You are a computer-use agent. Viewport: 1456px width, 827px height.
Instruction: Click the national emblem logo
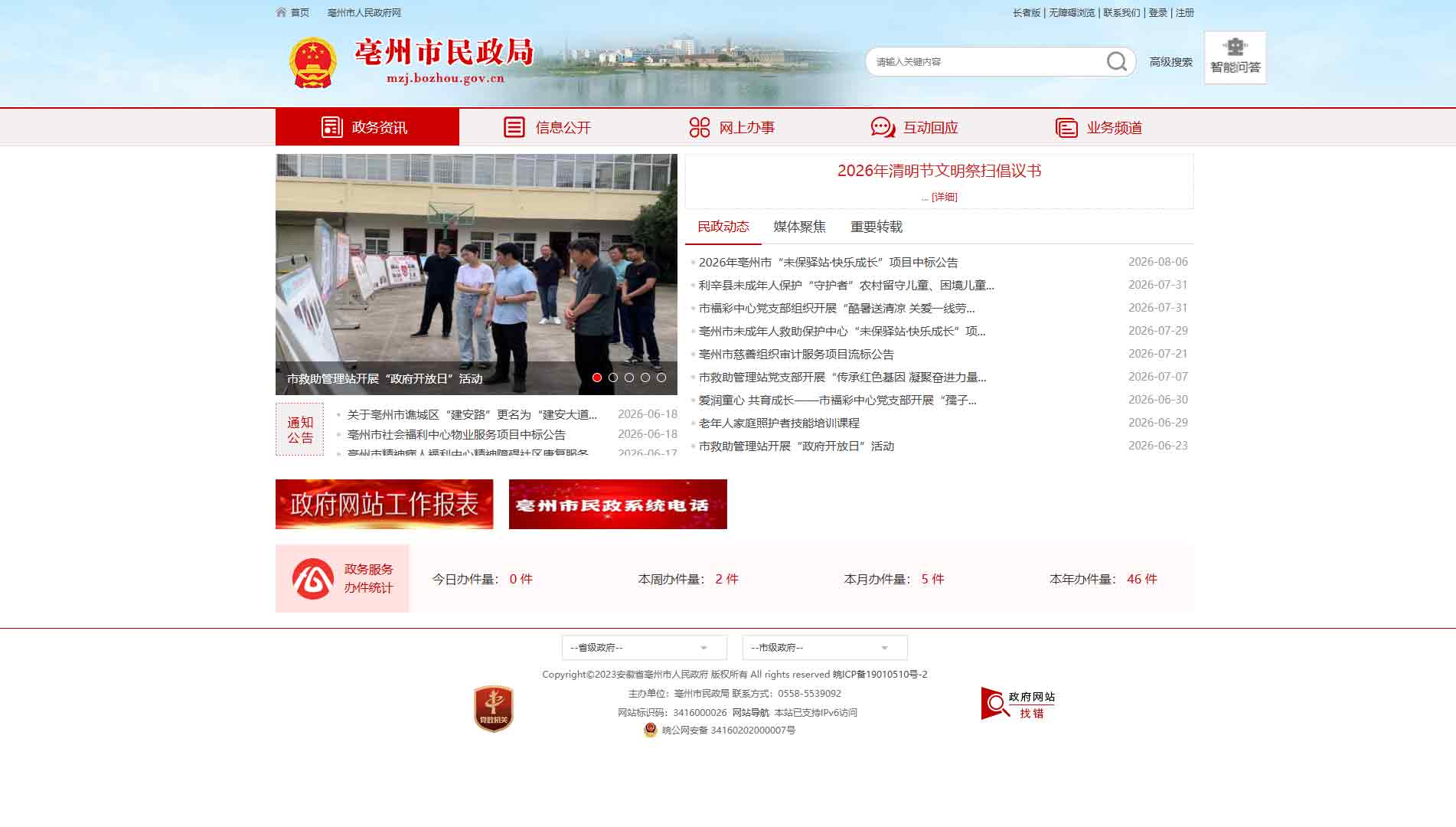pos(312,63)
